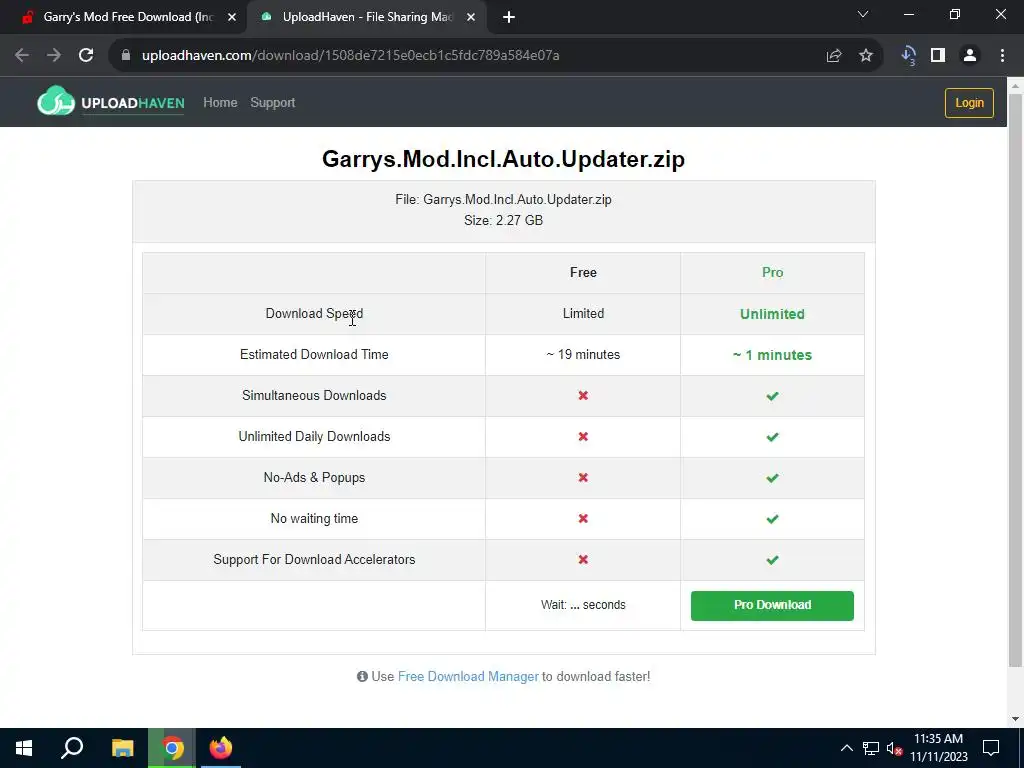This screenshot has width=1024, height=768.
Task: Click the green 'Unlimited' cell
Action: (x=772, y=314)
